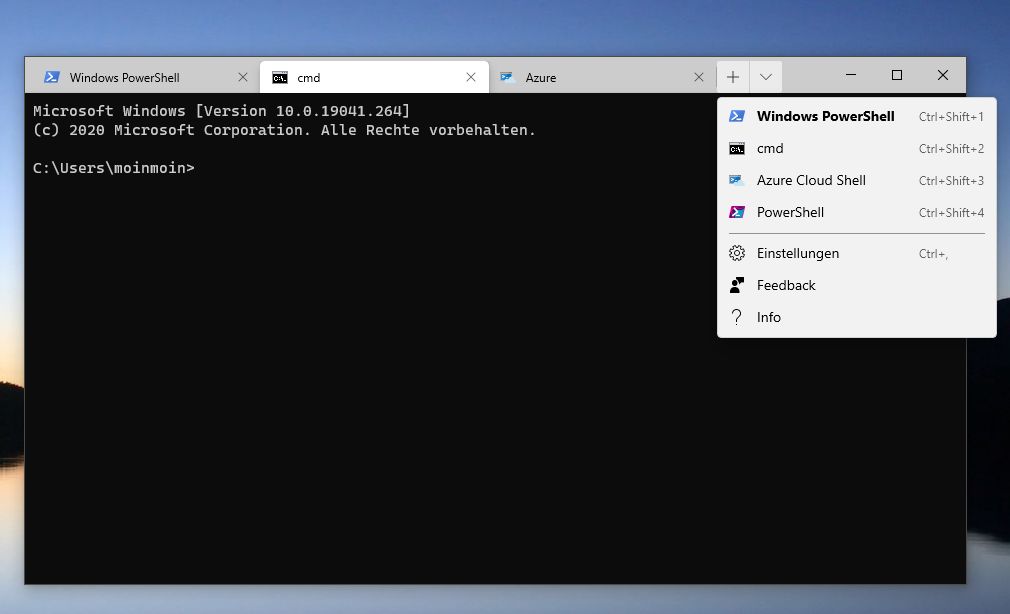The width and height of the screenshot is (1010, 614).
Task: Click the Microsoft Windows version line
Action: tap(221, 111)
